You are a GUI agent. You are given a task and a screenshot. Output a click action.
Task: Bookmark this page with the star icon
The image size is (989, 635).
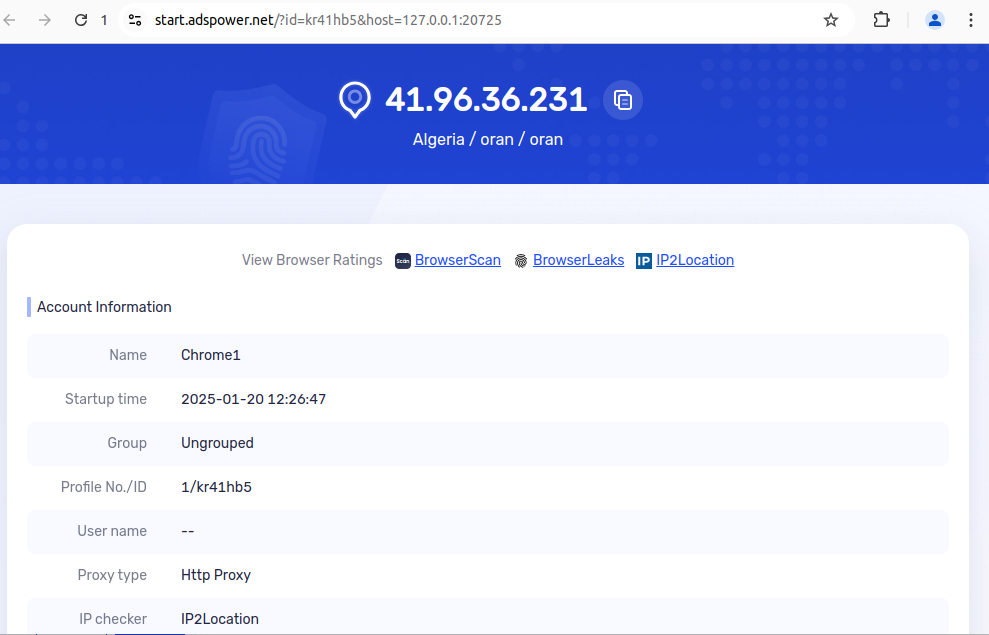click(831, 19)
